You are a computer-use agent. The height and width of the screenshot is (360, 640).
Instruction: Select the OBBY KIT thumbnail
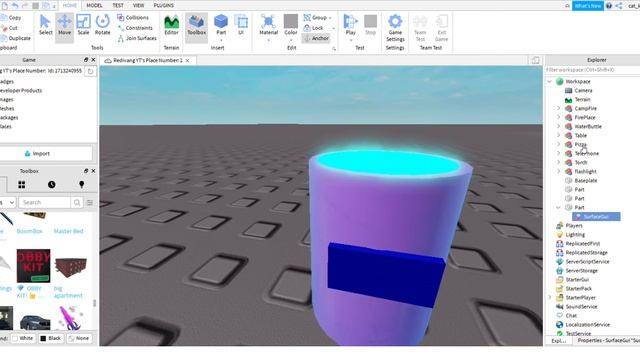pyautogui.click(x=33, y=266)
